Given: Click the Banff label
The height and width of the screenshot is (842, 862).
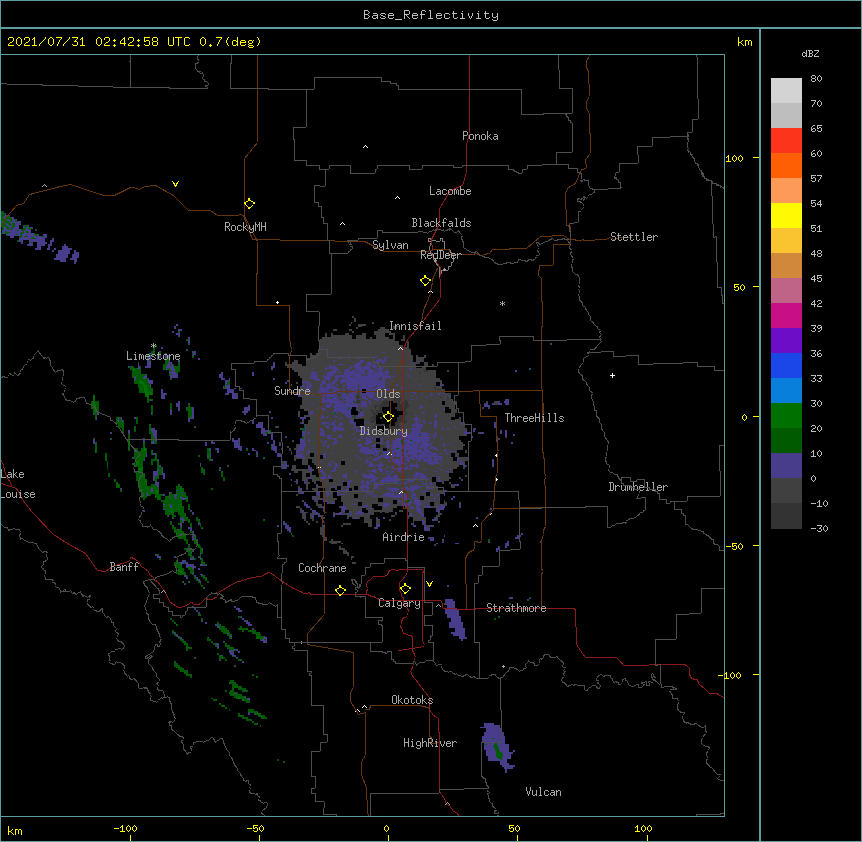Looking at the screenshot, I should pos(124,567).
